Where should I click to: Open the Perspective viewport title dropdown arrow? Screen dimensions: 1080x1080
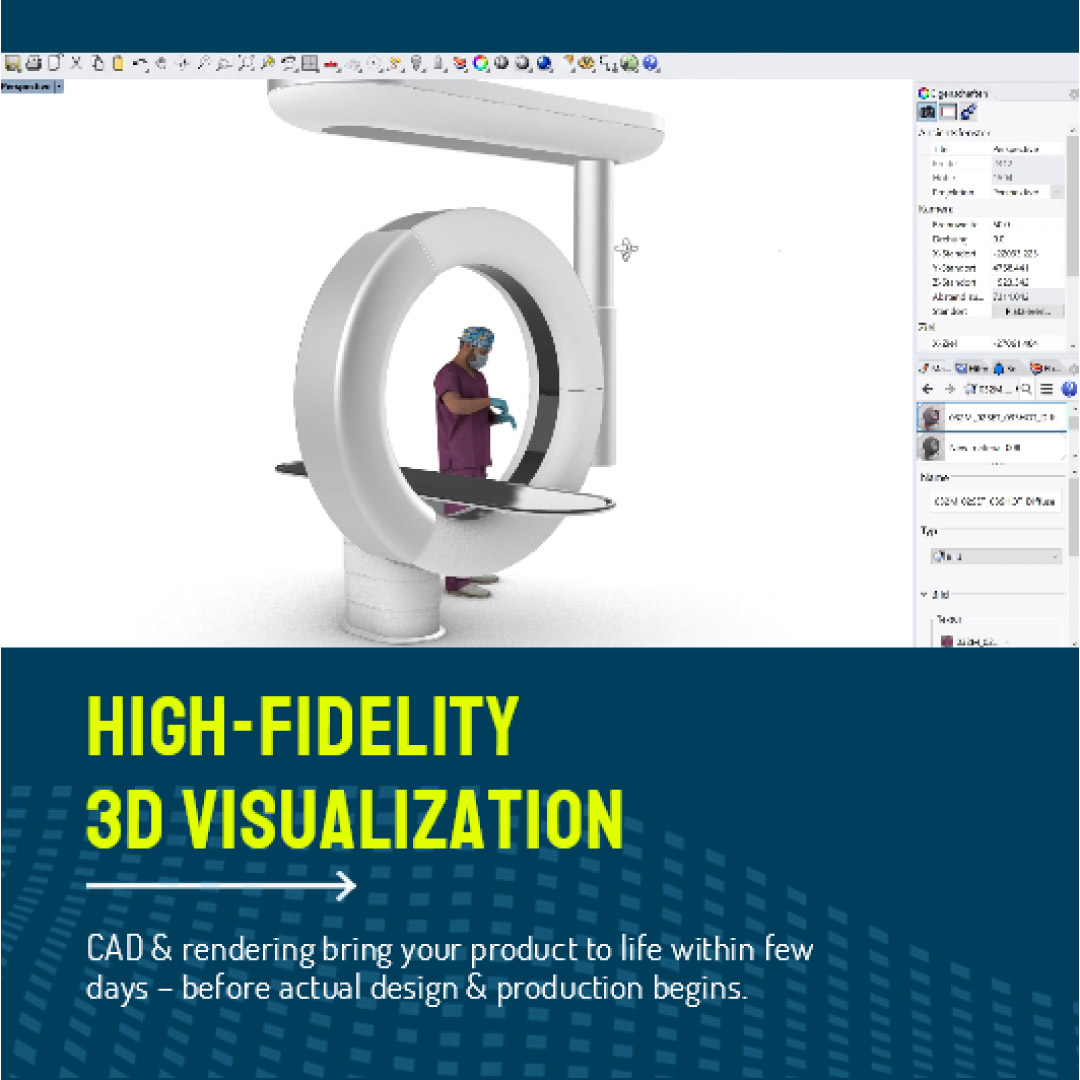(x=58, y=87)
